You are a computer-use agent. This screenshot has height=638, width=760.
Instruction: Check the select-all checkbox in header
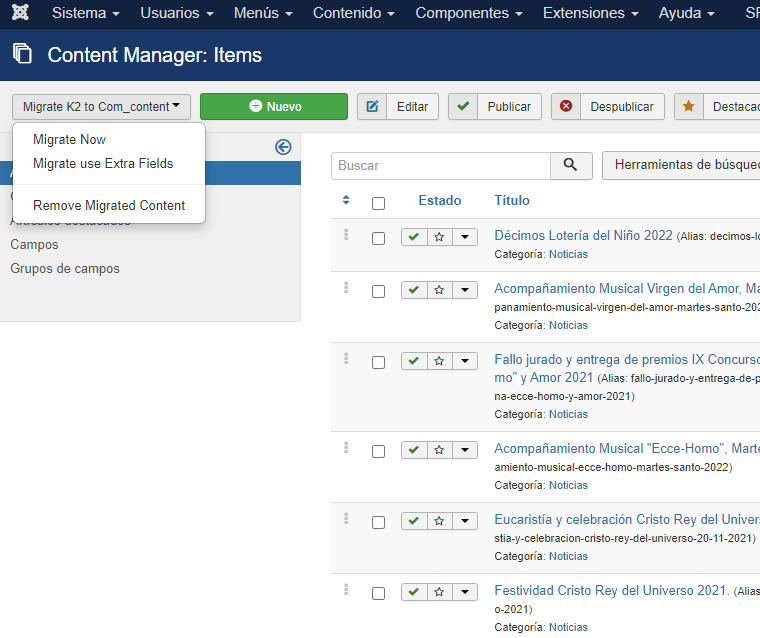[378, 203]
